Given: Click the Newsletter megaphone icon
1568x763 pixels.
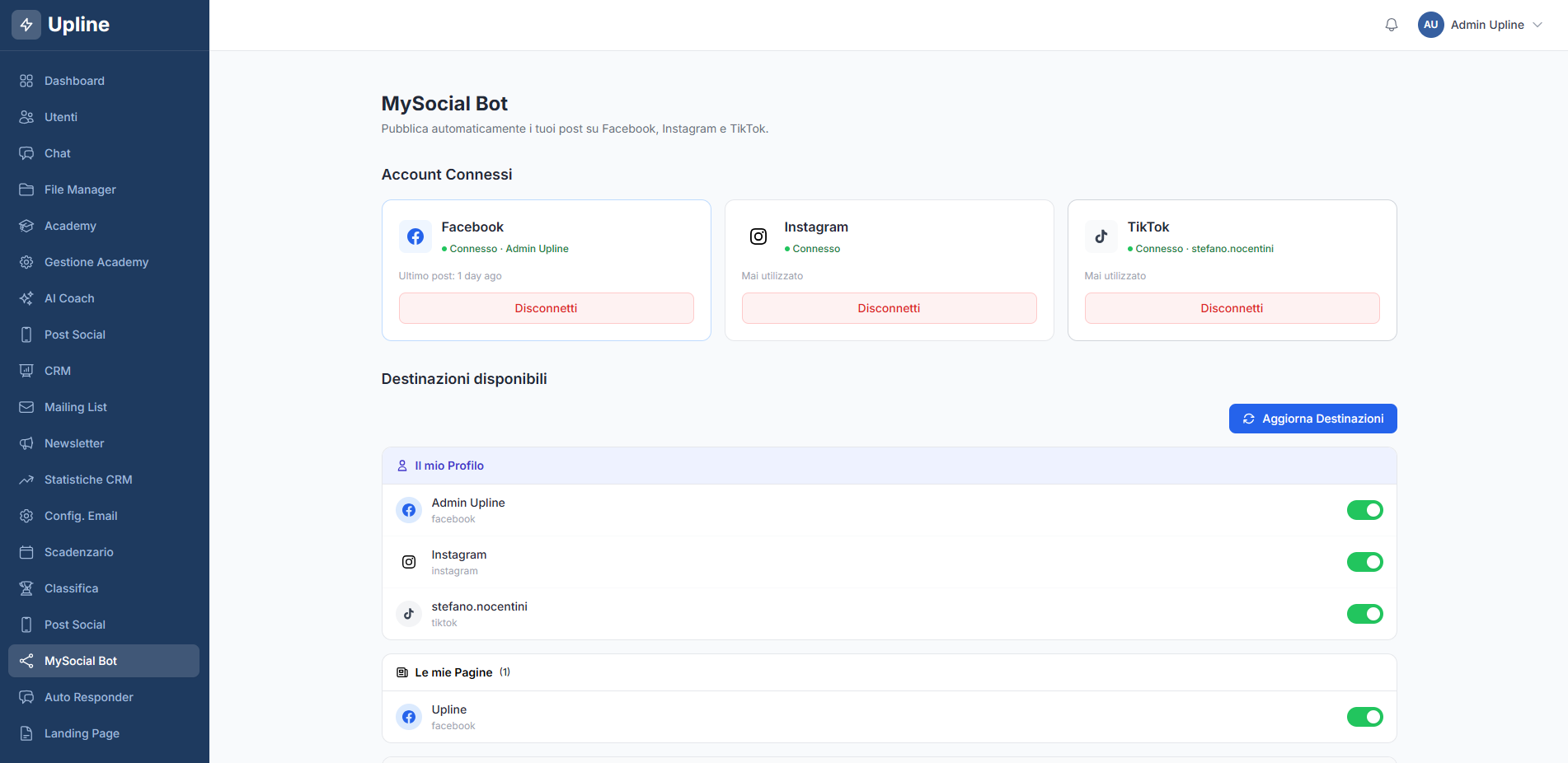Looking at the screenshot, I should click(26, 443).
